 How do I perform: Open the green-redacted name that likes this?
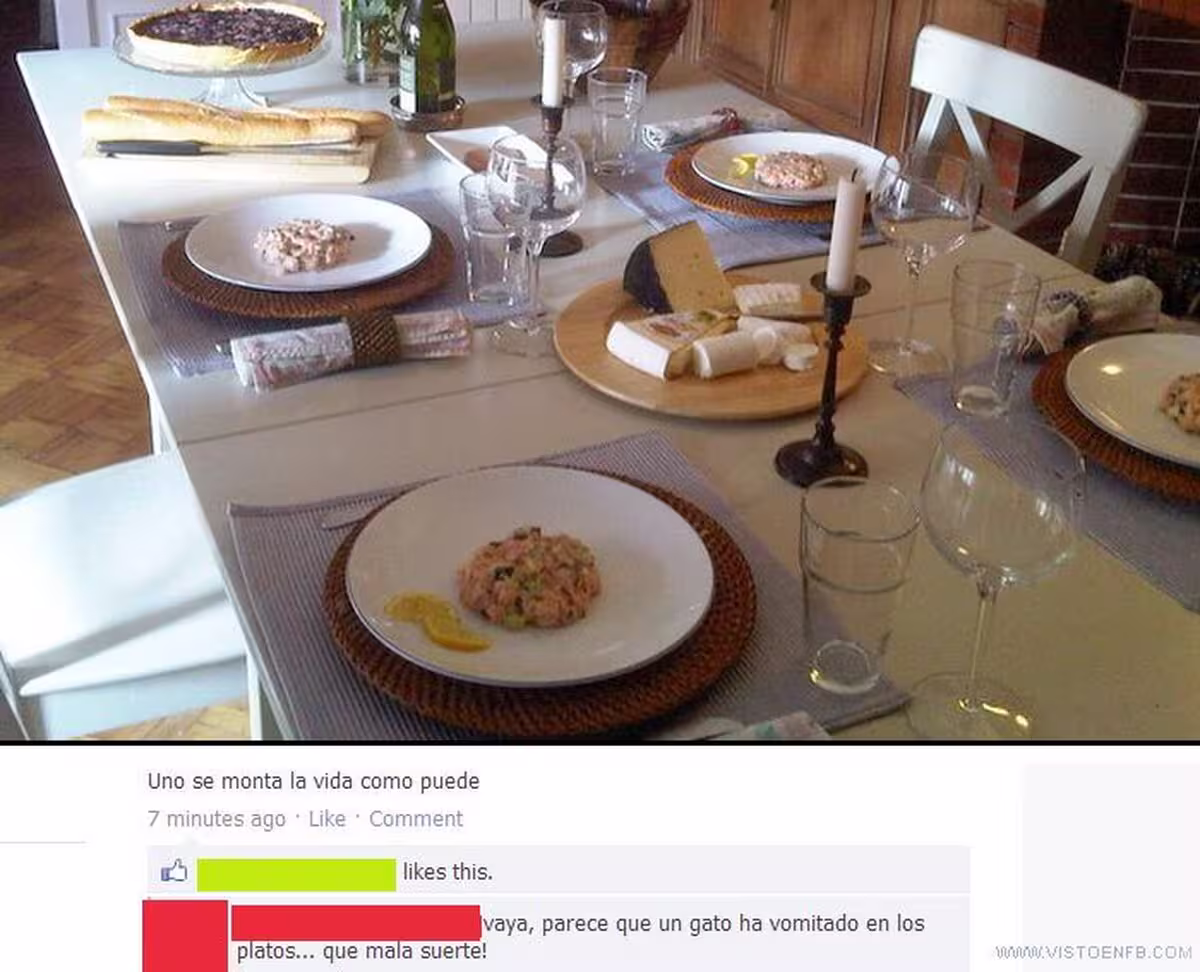[x=296, y=874]
